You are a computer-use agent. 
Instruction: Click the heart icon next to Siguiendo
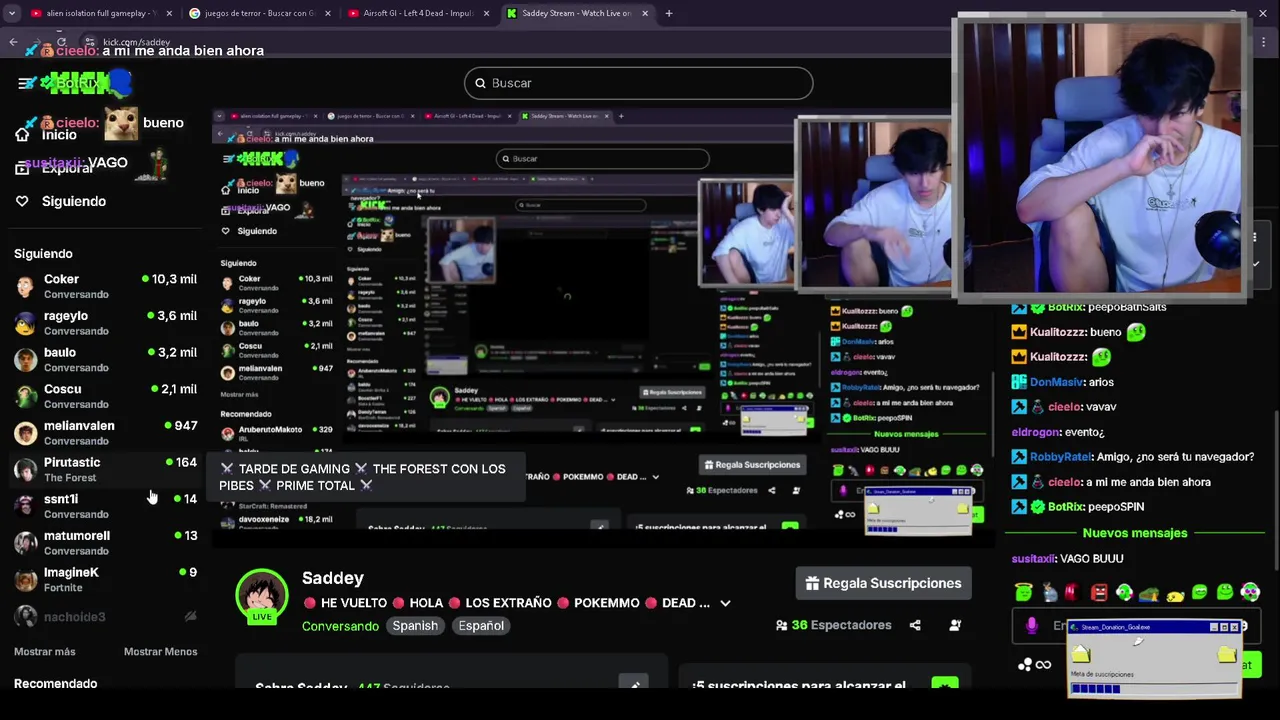pos(22,201)
